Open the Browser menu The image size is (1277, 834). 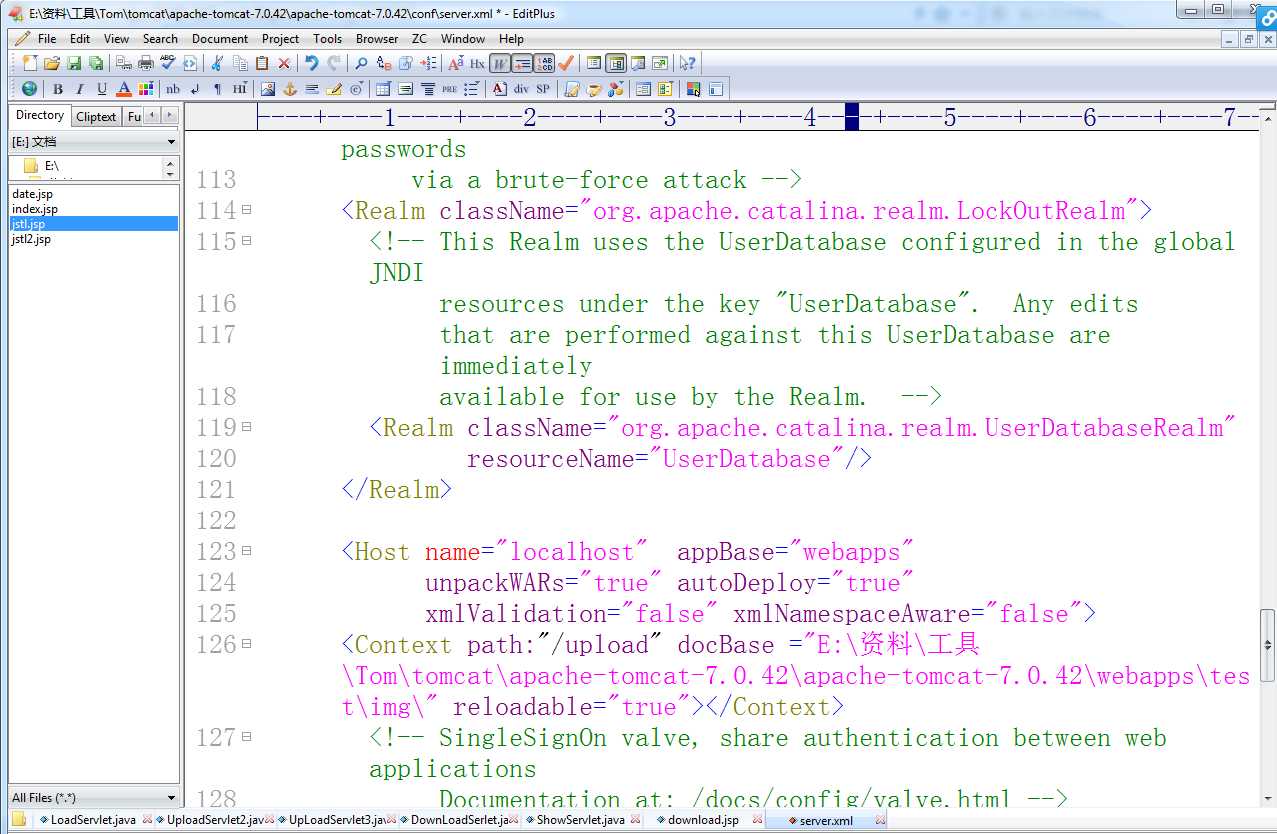point(377,39)
